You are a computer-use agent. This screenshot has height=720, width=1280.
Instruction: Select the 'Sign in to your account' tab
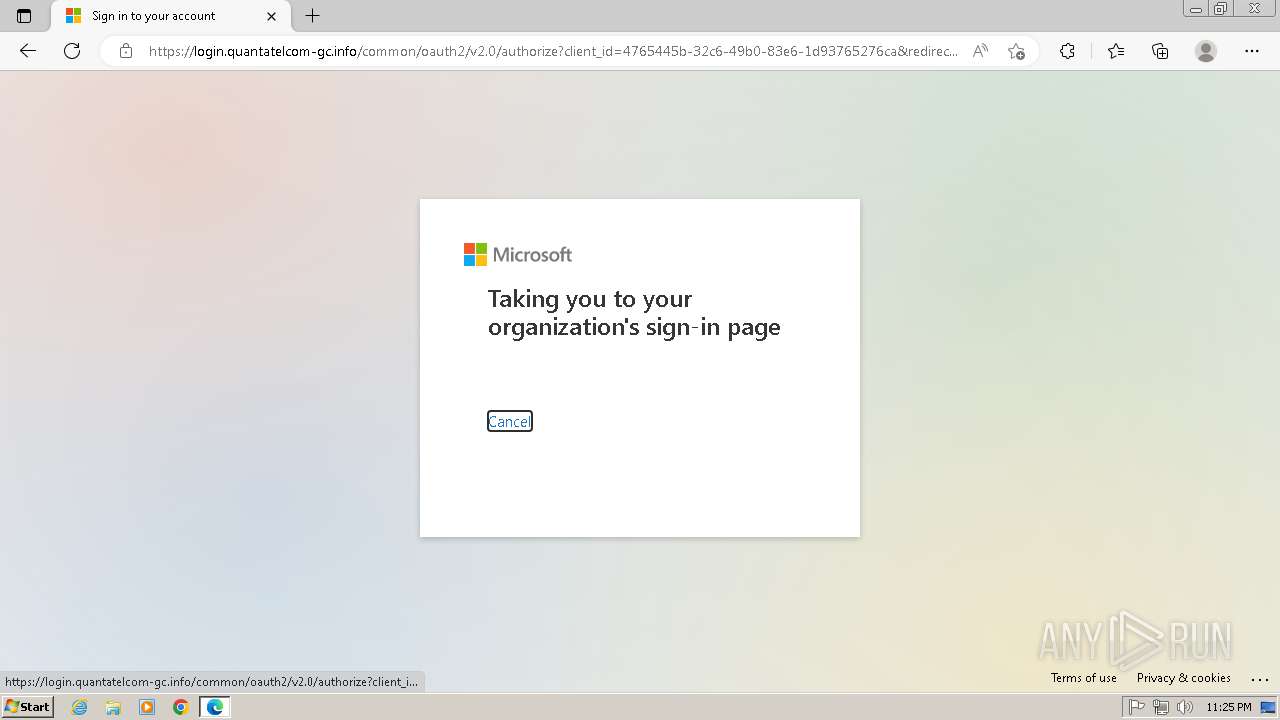click(x=171, y=16)
